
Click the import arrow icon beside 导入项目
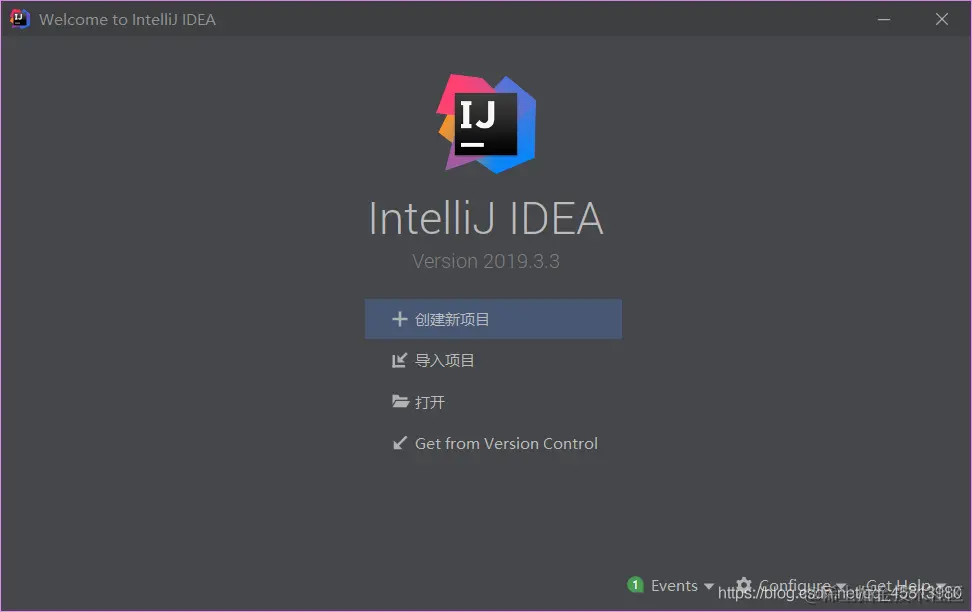pos(400,360)
